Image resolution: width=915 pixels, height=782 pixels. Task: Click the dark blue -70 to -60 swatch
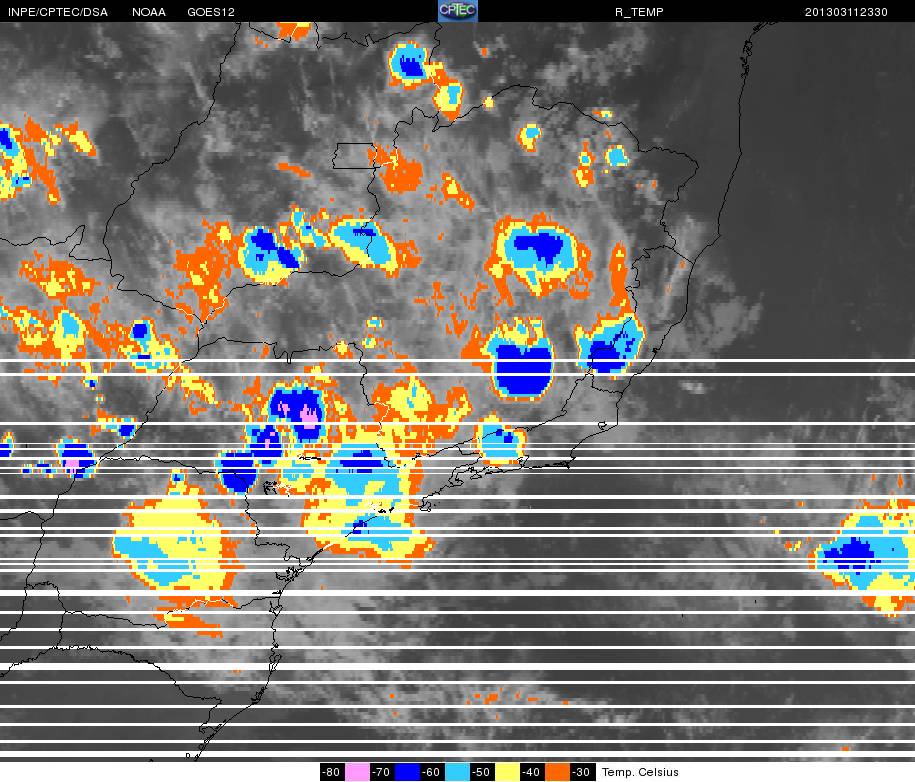(407, 772)
